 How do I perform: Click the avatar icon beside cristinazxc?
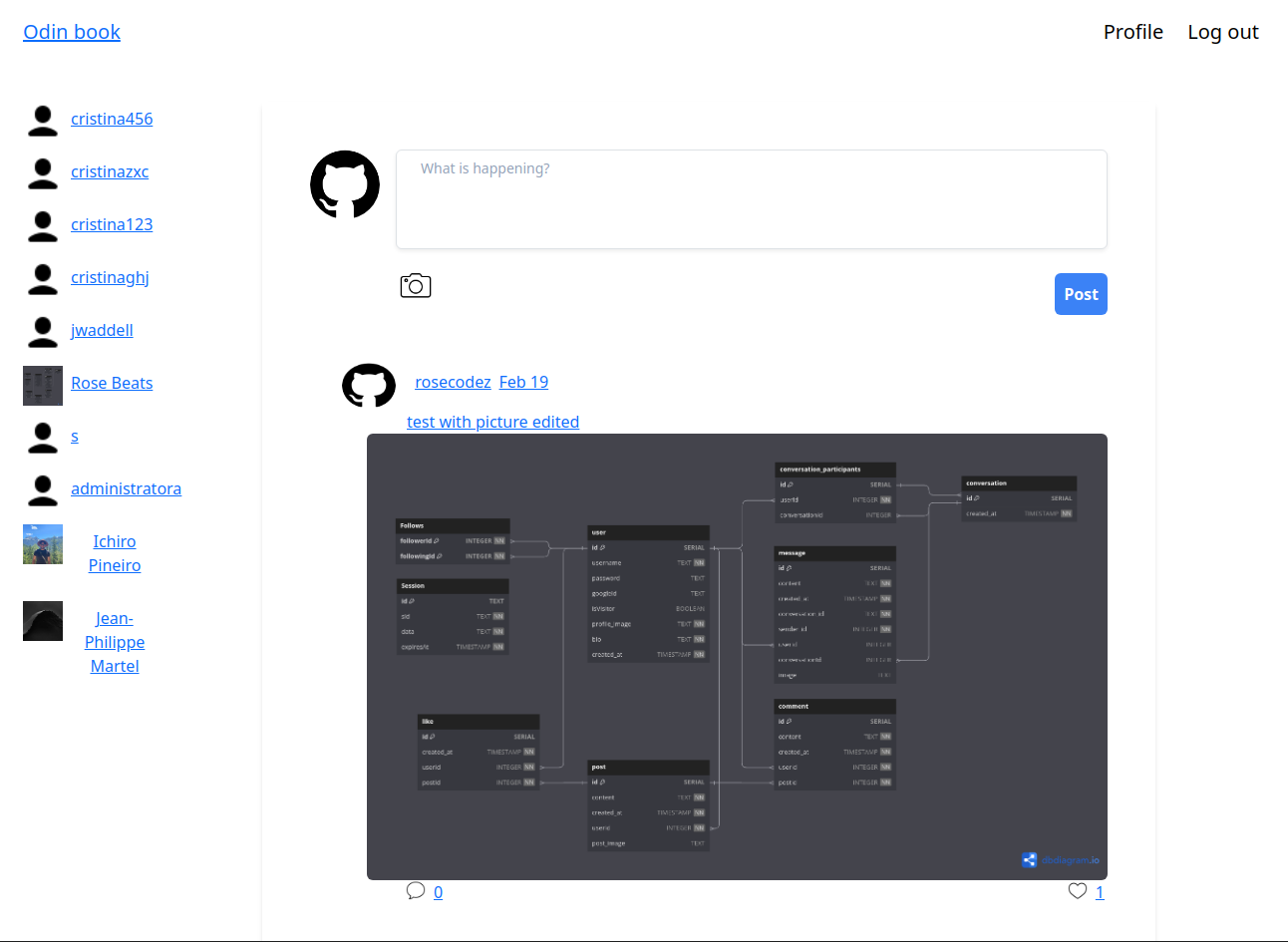(x=43, y=173)
